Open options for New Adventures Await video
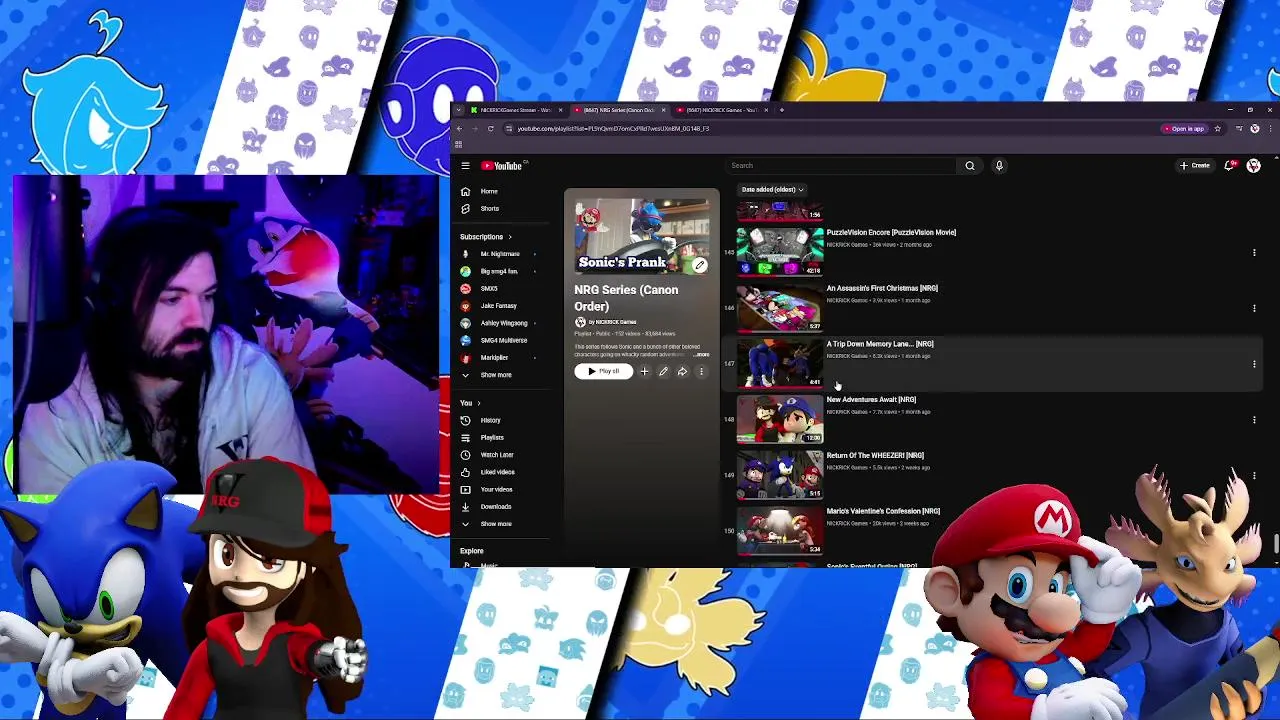Image resolution: width=1280 pixels, height=720 pixels. 1254,420
